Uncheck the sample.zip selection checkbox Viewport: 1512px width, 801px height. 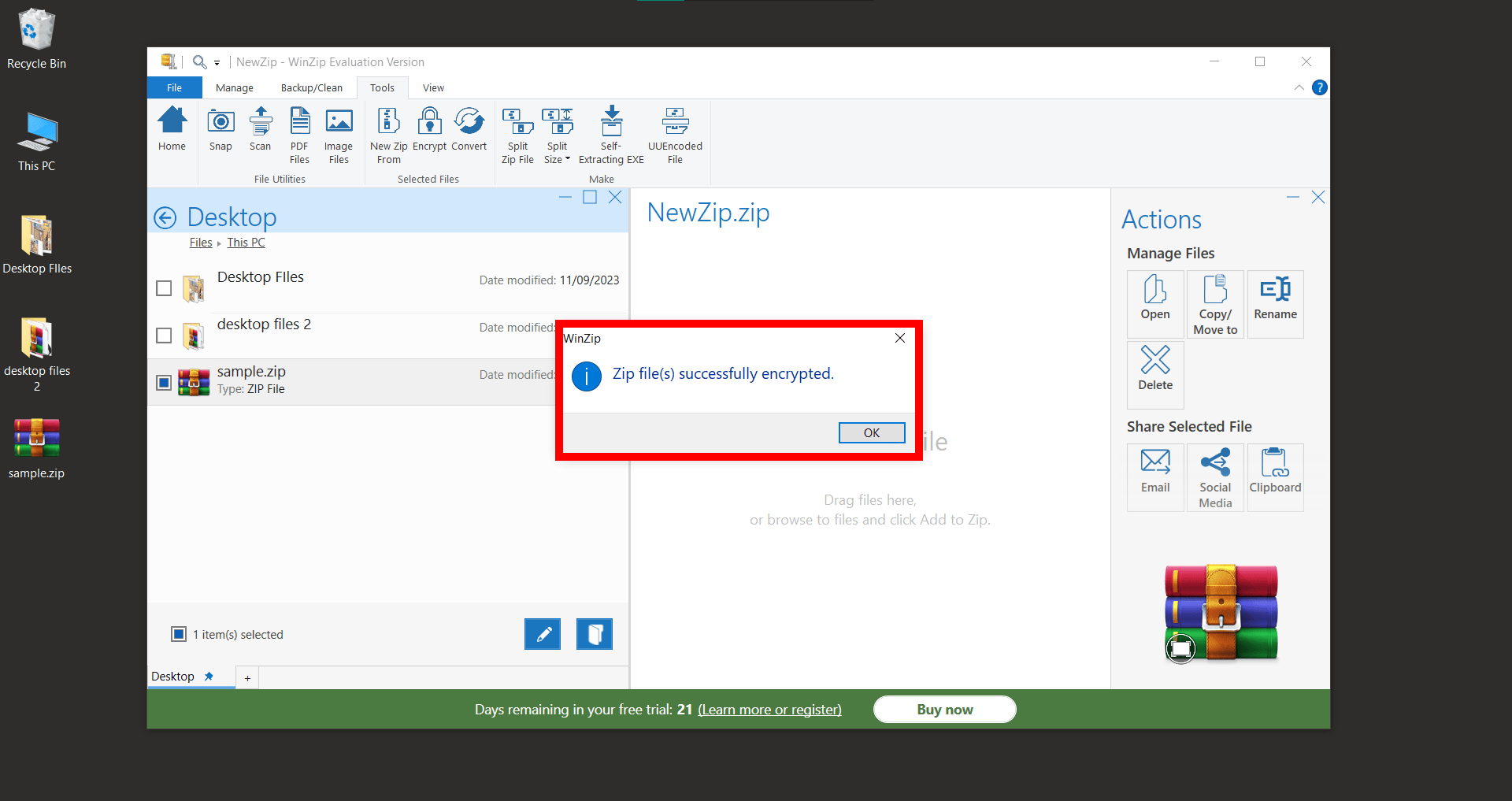click(163, 382)
